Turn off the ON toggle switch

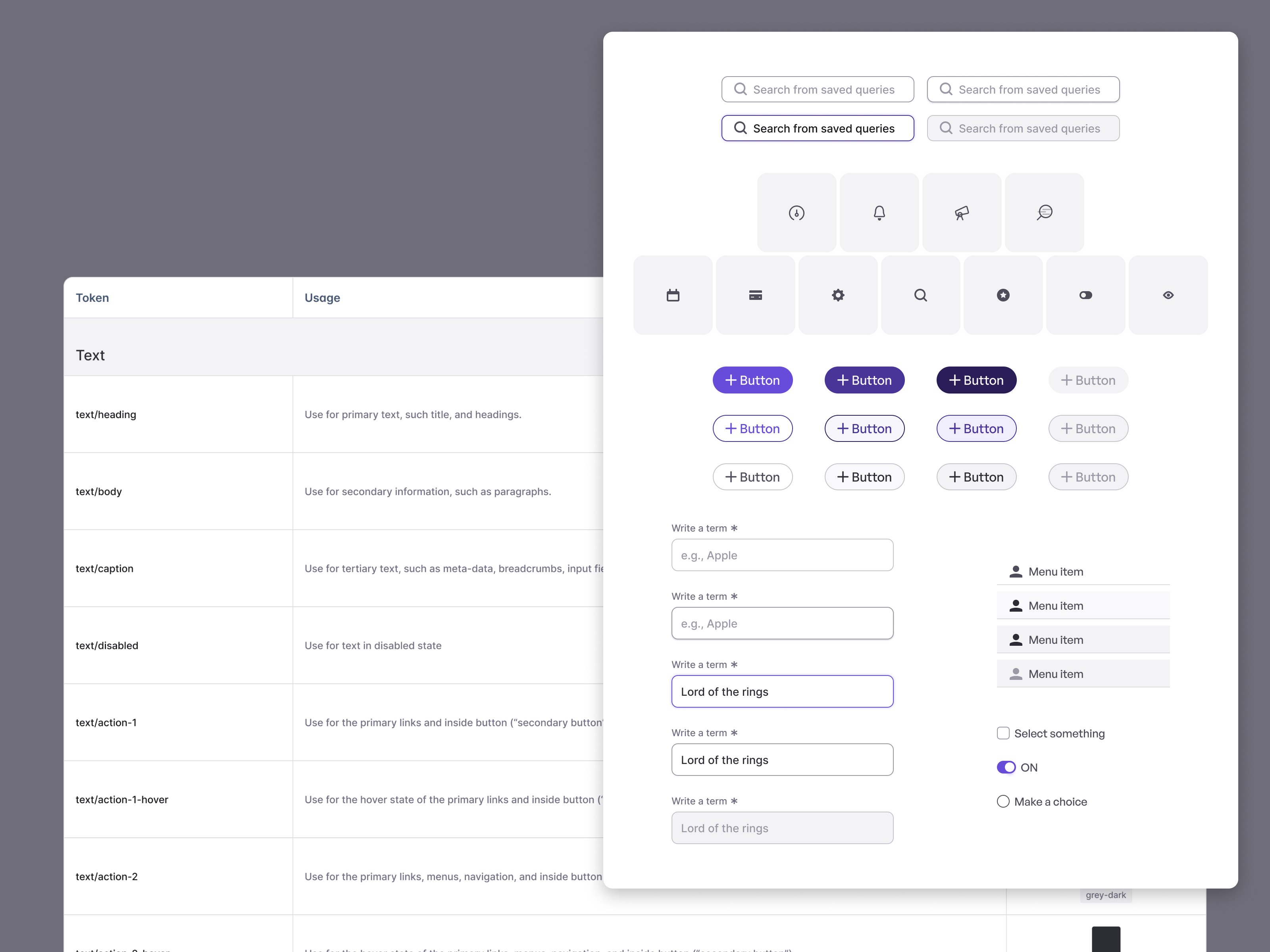(x=1006, y=767)
